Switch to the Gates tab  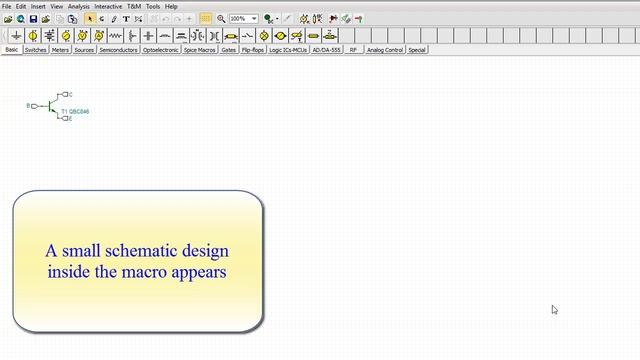pos(229,50)
